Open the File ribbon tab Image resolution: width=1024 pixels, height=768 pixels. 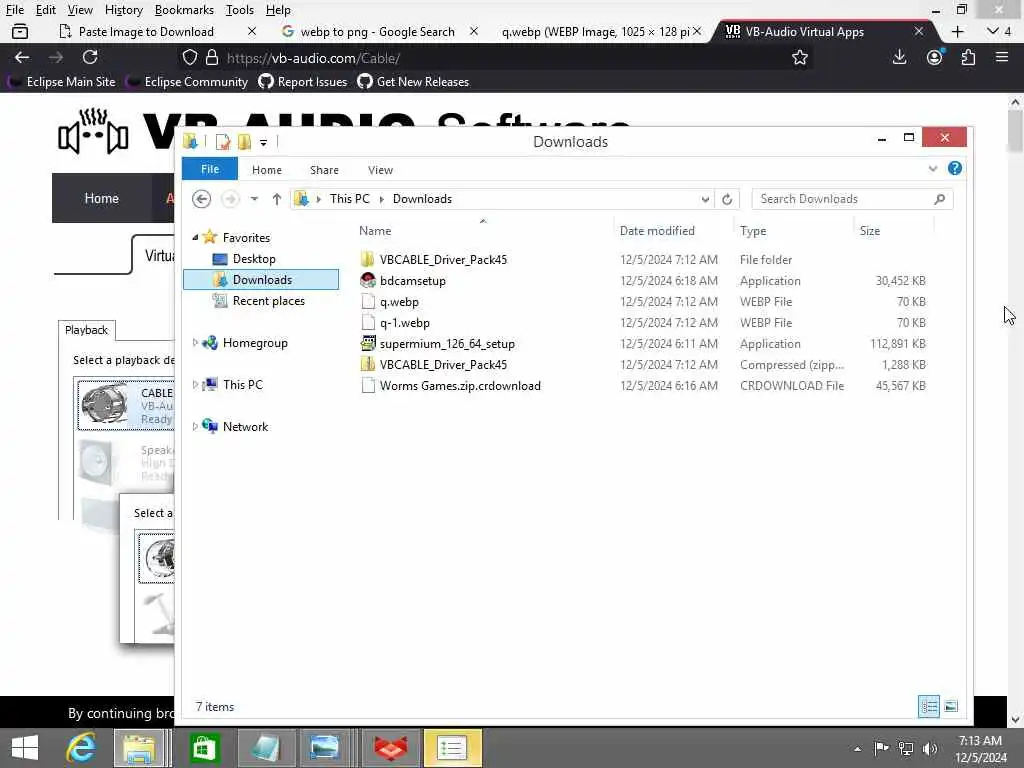pos(210,169)
